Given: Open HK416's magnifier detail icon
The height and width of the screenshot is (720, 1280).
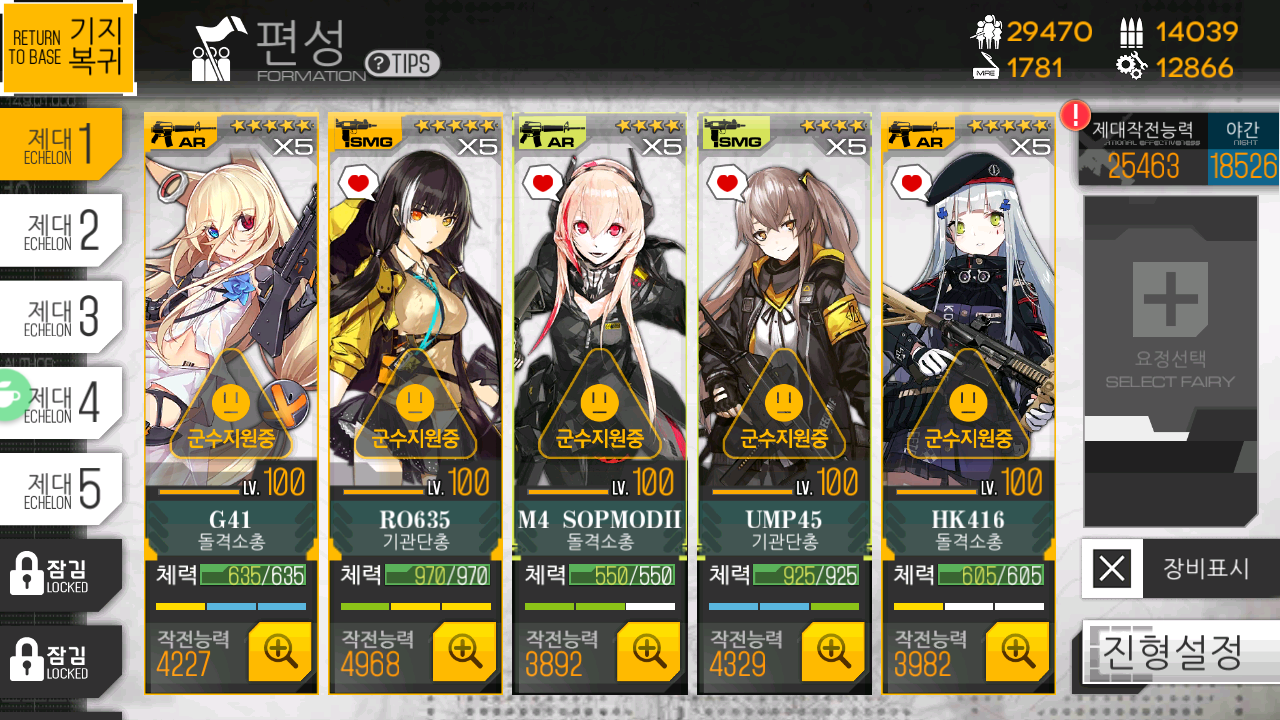Looking at the screenshot, I should tap(1017, 651).
